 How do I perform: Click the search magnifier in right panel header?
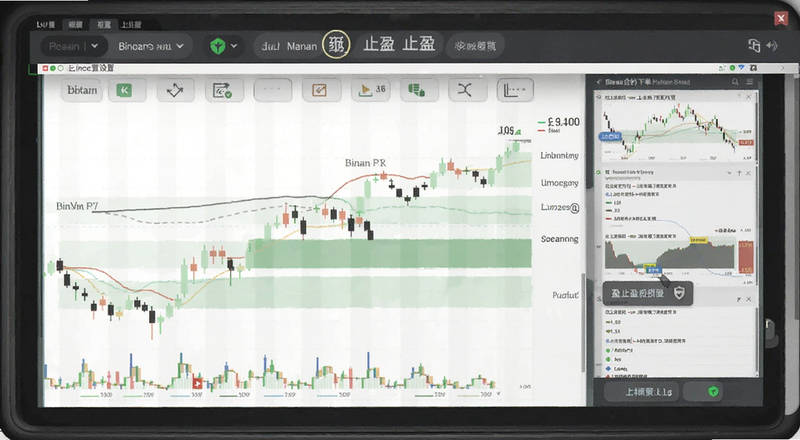pyautogui.click(x=735, y=82)
